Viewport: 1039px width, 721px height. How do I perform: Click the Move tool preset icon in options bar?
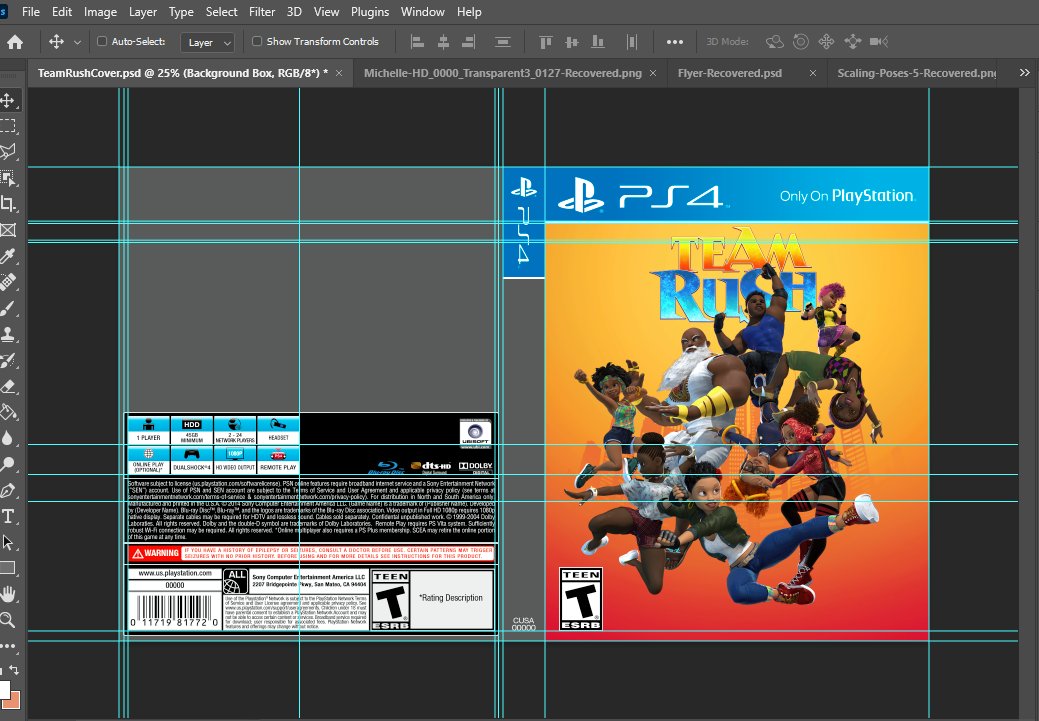pyautogui.click(x=56, y=42)
